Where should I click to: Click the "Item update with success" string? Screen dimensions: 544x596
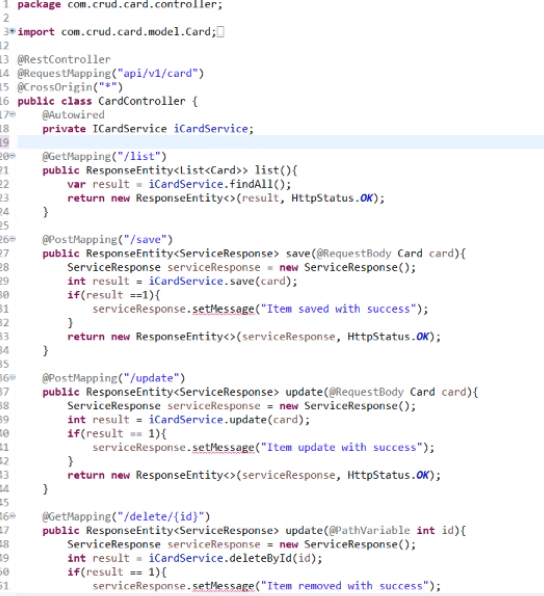pyautogui.click(x=341, y=447)
